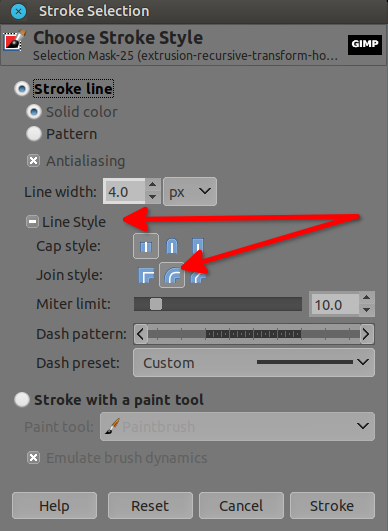Screen dimensions: 388x531
Task: Choose the round join style icon
Action: pyautogui.click(x=172, y=275)
